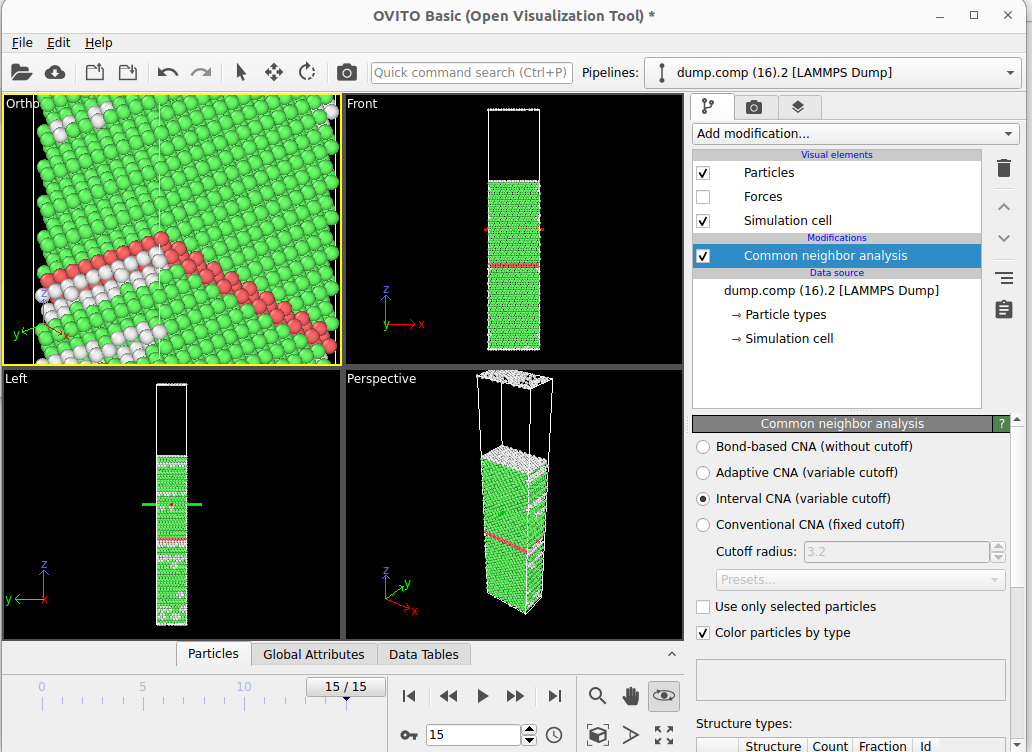
Task: Enable Use only selected particles
Action: (703, 607)
